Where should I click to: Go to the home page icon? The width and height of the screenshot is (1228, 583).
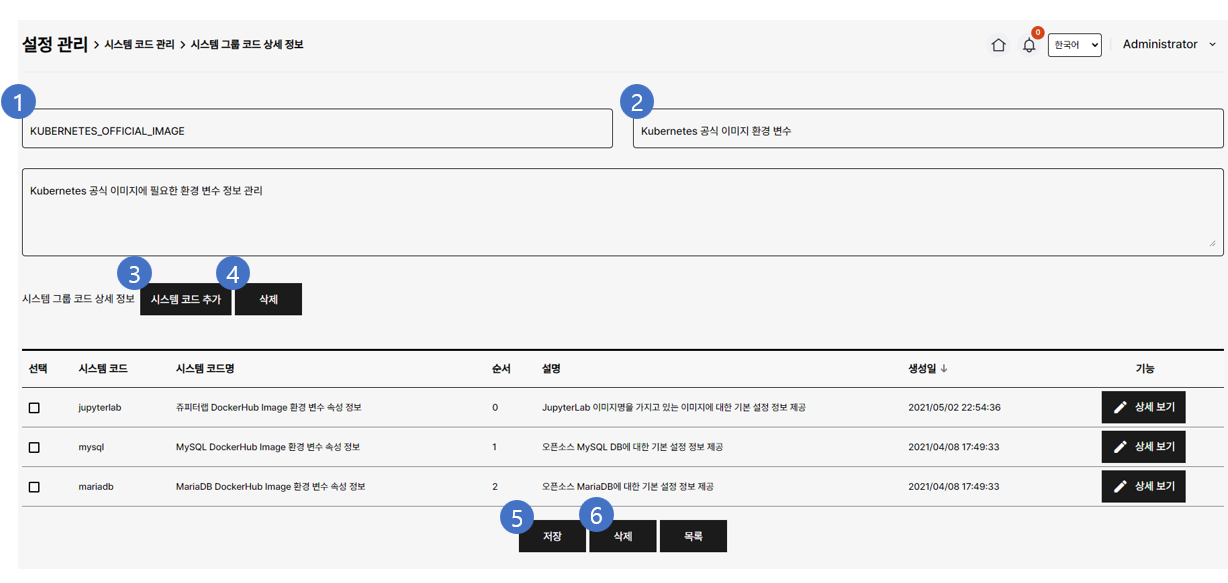click(997, 45)
